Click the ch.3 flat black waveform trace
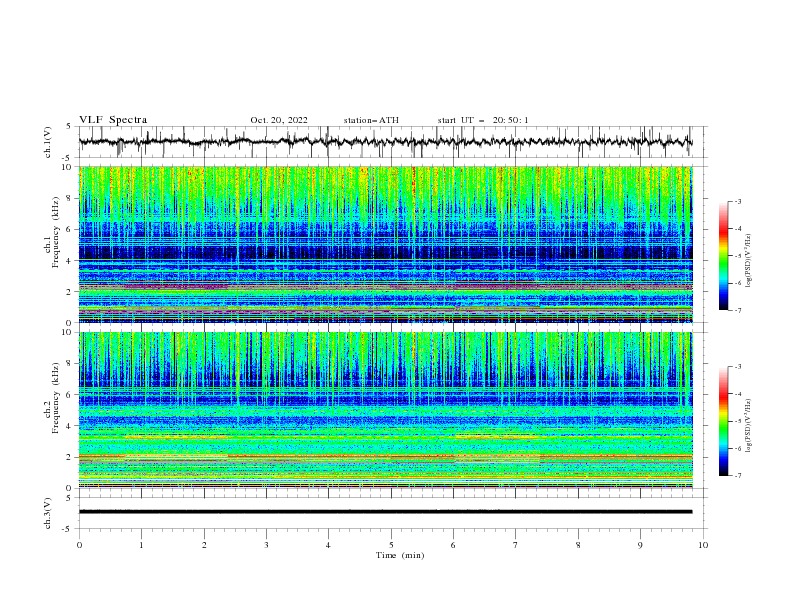Image resolution: width=792 pixels, height=612 pixels. tap(385, 512)
